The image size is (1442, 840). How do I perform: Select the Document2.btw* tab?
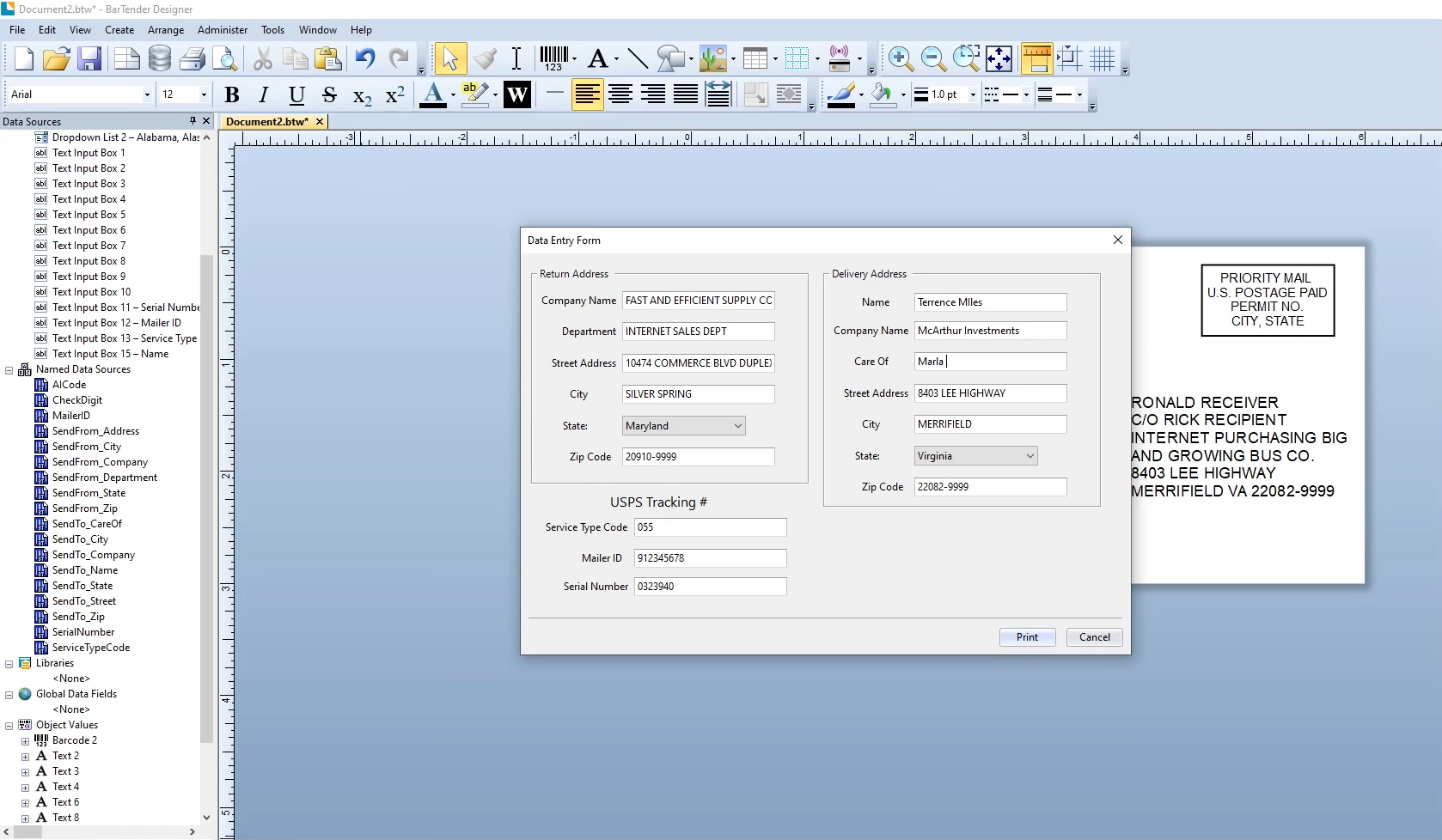click(x=266, y=122)
